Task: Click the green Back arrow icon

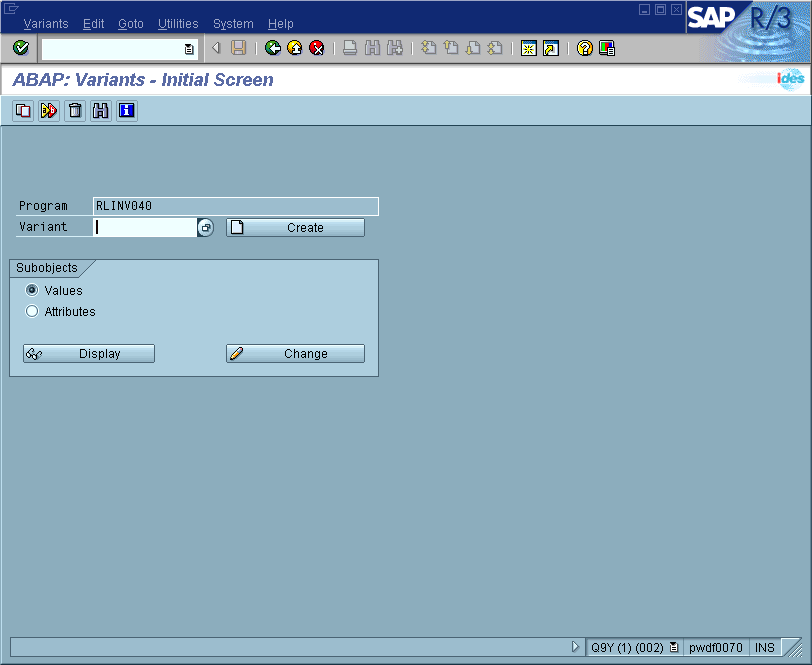Action: [x=273, y=48]
